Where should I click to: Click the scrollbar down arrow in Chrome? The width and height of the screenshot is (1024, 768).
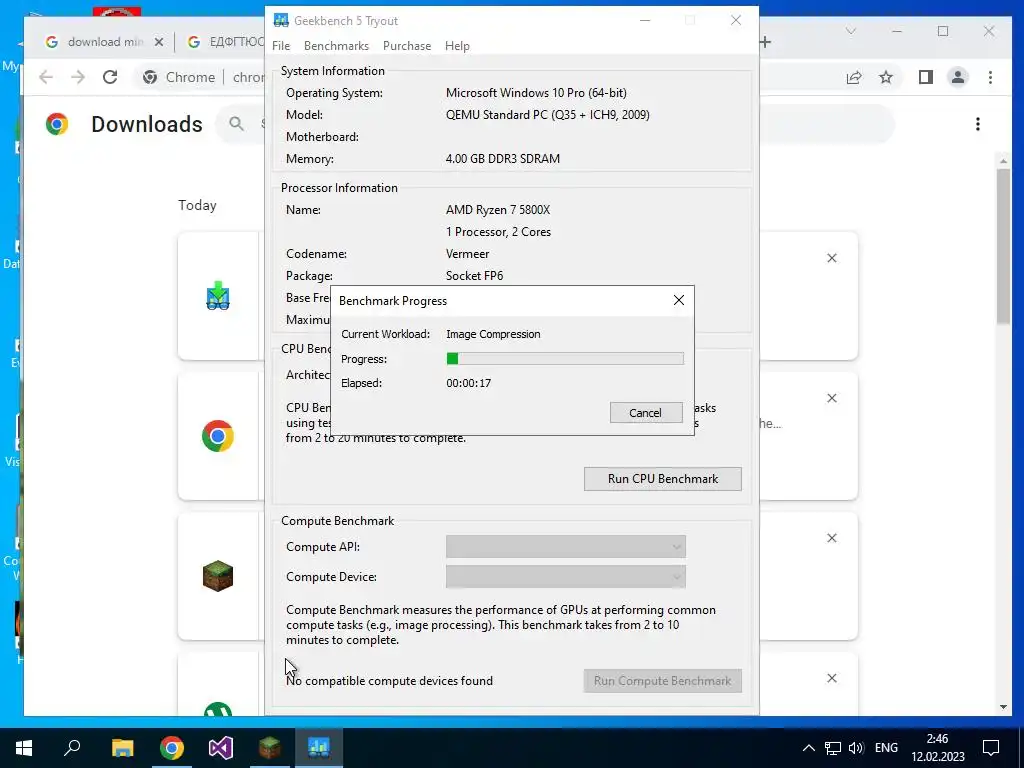[1003, 707]
